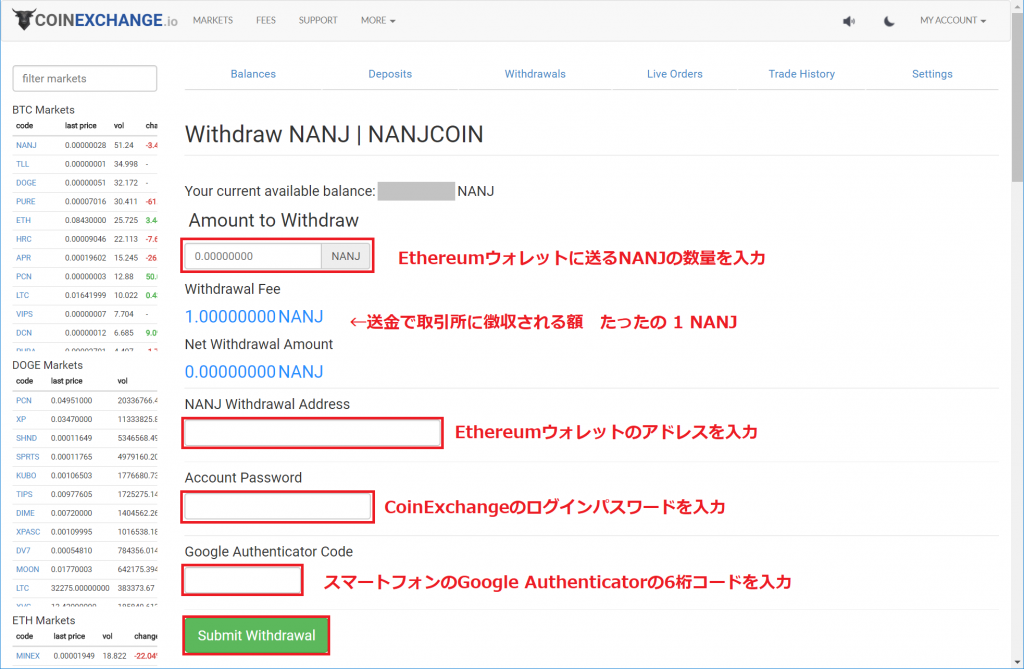Mute sound via the speaker icon
This screenshot has height=669, width=1024.
coord(849,21)
